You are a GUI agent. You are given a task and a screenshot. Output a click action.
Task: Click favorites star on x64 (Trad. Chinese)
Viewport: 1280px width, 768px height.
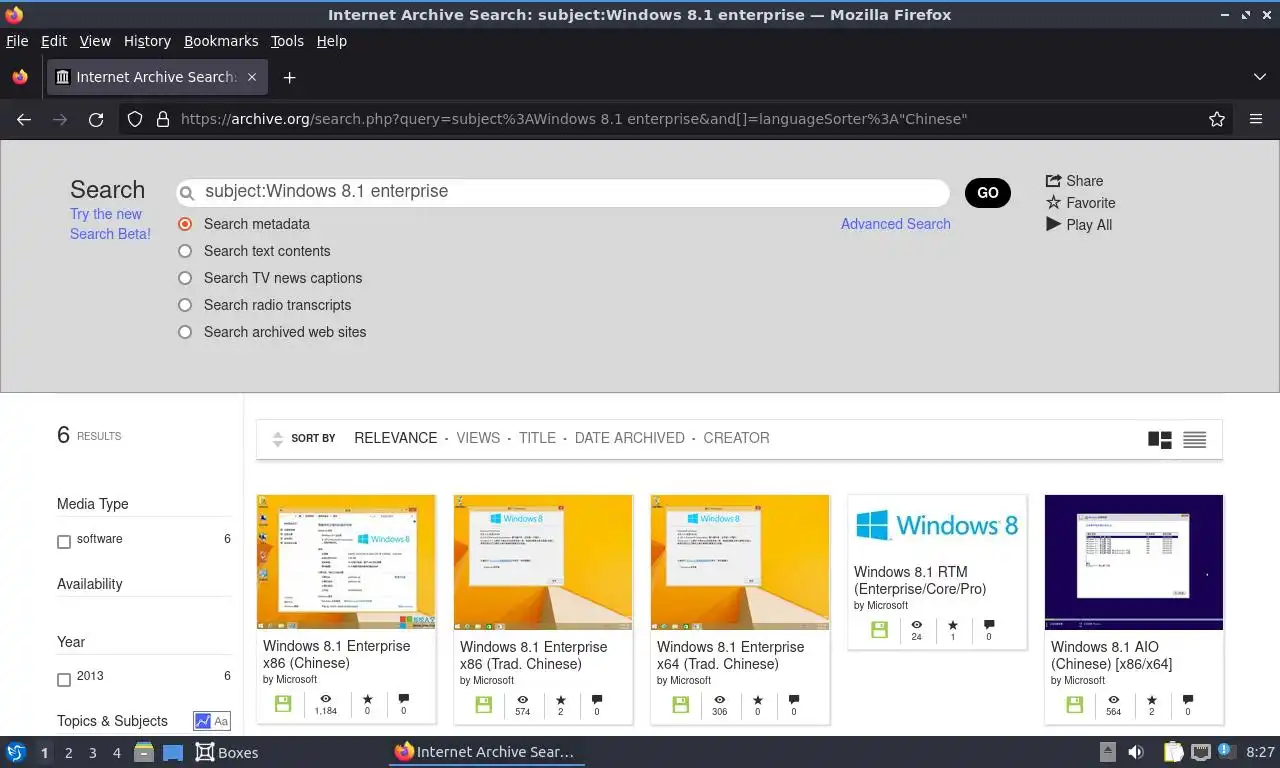pos(757,700)
